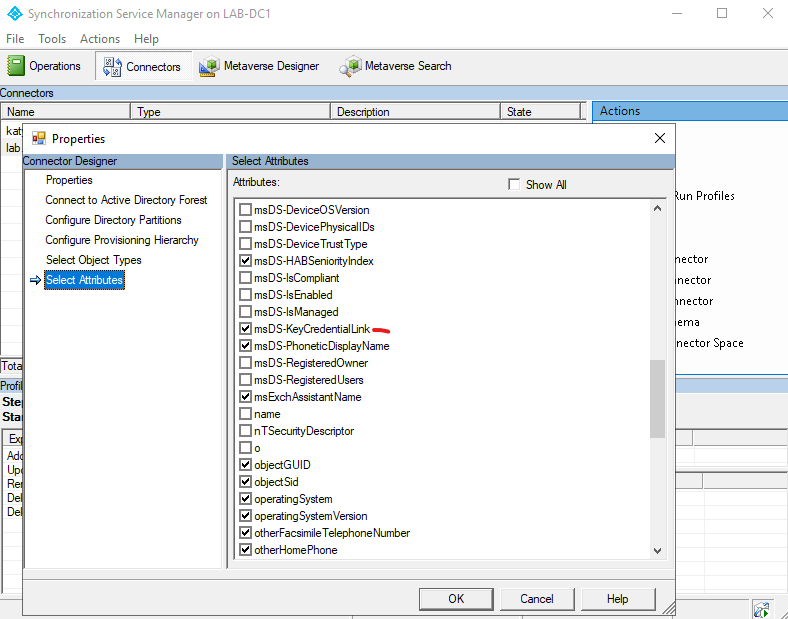Click the Properties dialog title icon
The width and height of the screenshot is (788, 619).
pyautogui.click(x=39, y=139)
